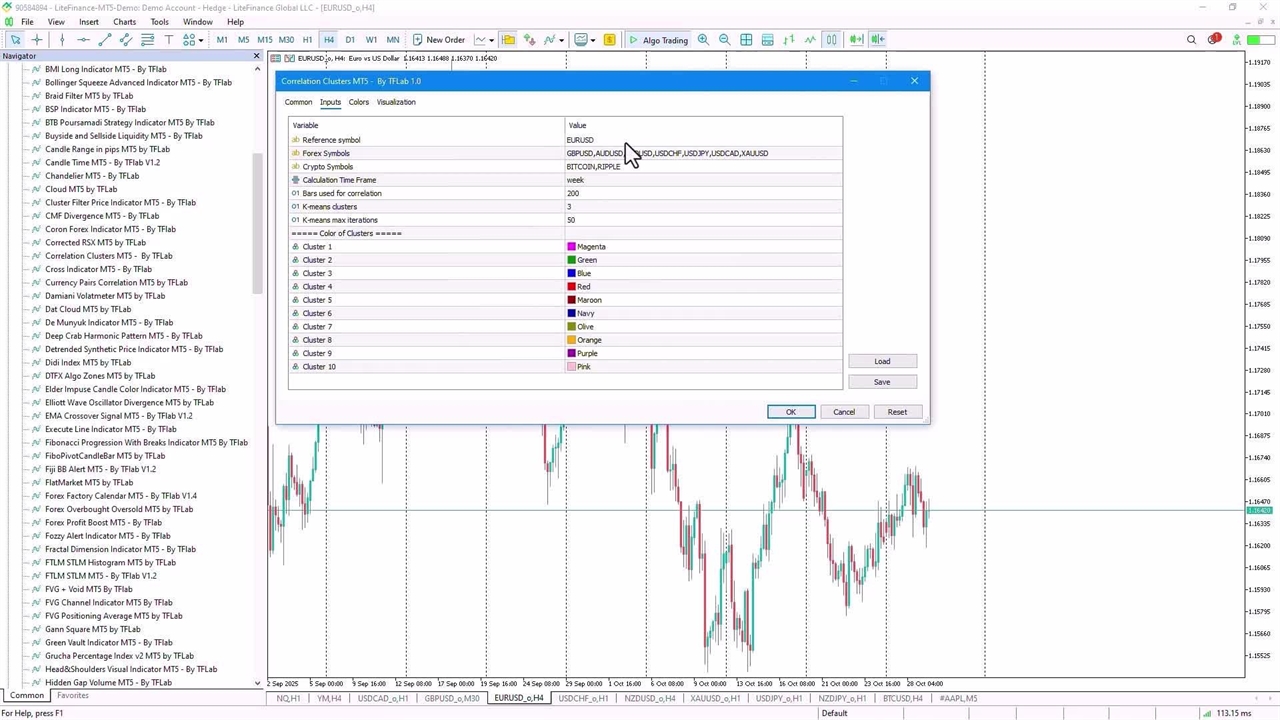Select the crosshair cursor tool
The width and height of the screenshot is (1280, 720).
point(37,40)
